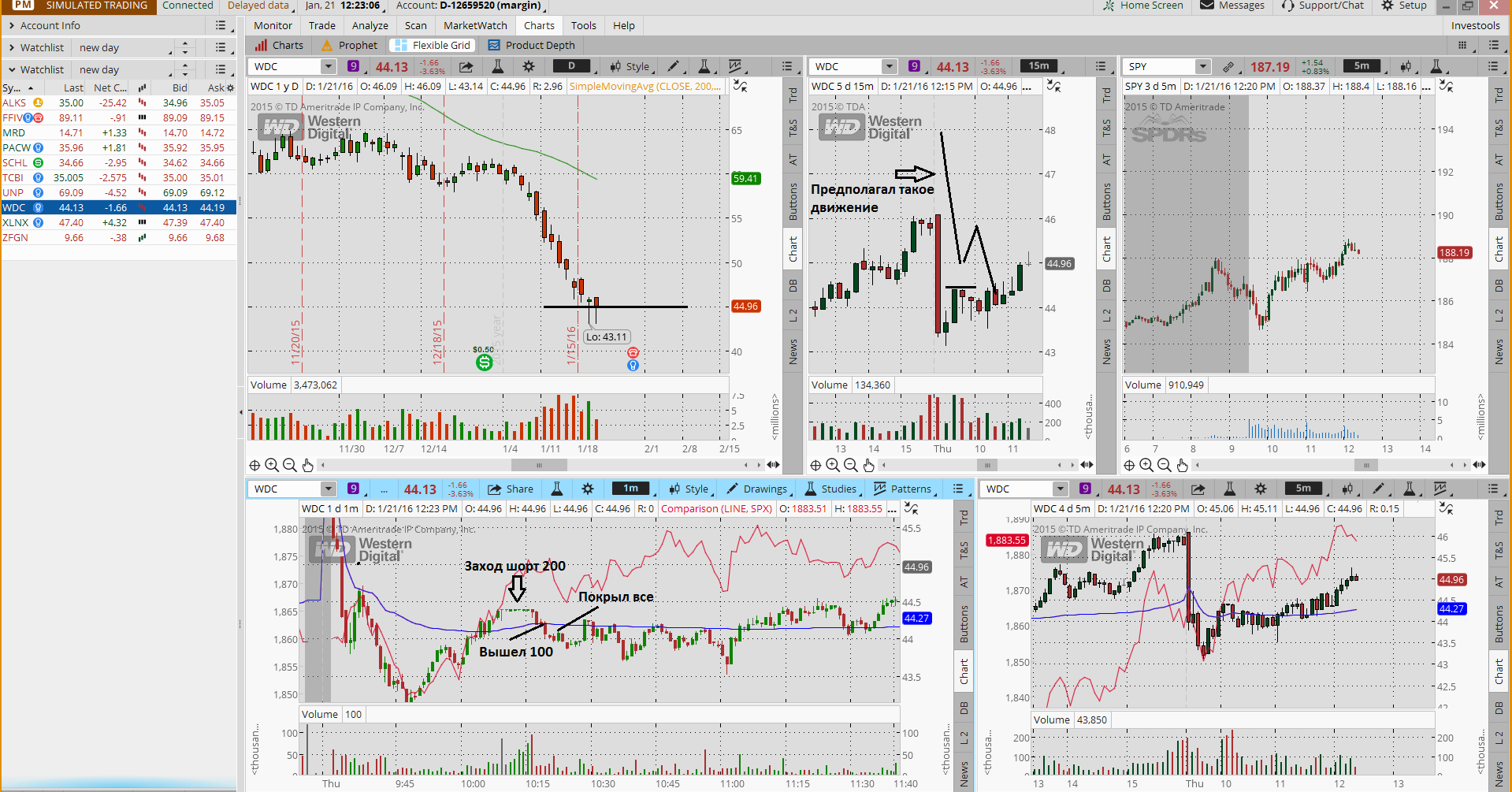
Task: Open Patterns icon on WDC daily chart
Action: 735,67
